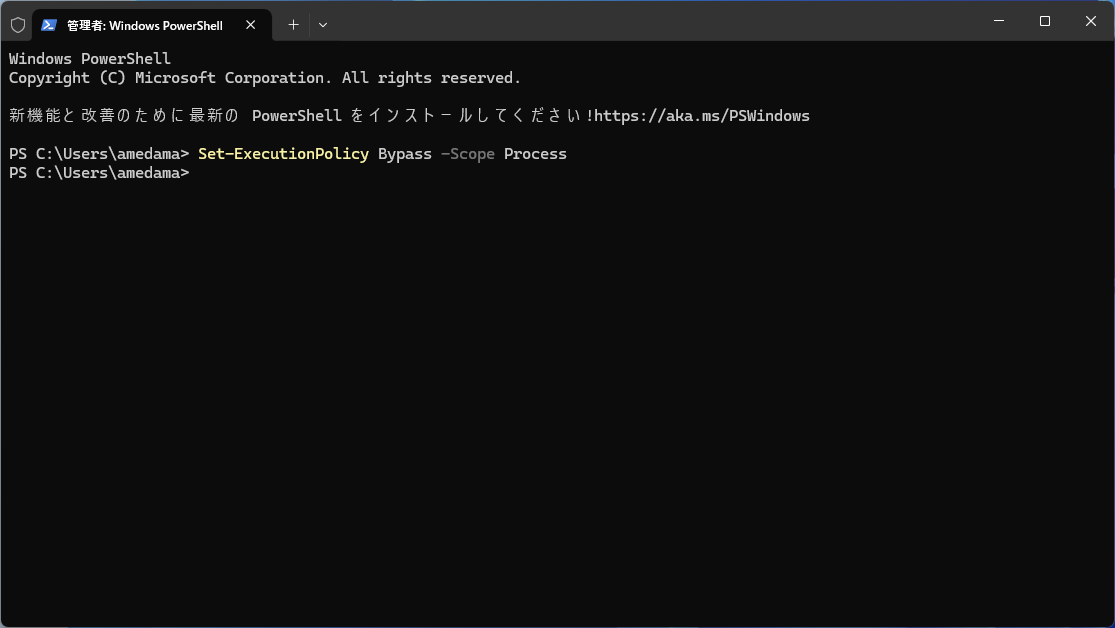Click the word Bypass in command
Viewport: 1115px width, 628px height.
pyautogui.click(x=405, y=154)
